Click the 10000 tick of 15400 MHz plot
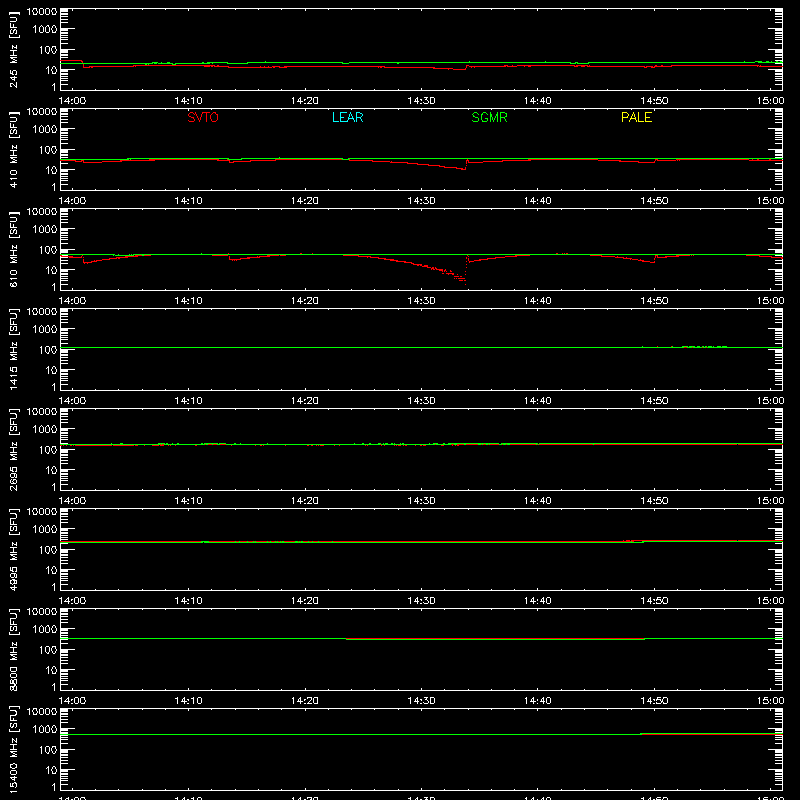This screenshot has height=800, width=800. [x=42, y=712]
